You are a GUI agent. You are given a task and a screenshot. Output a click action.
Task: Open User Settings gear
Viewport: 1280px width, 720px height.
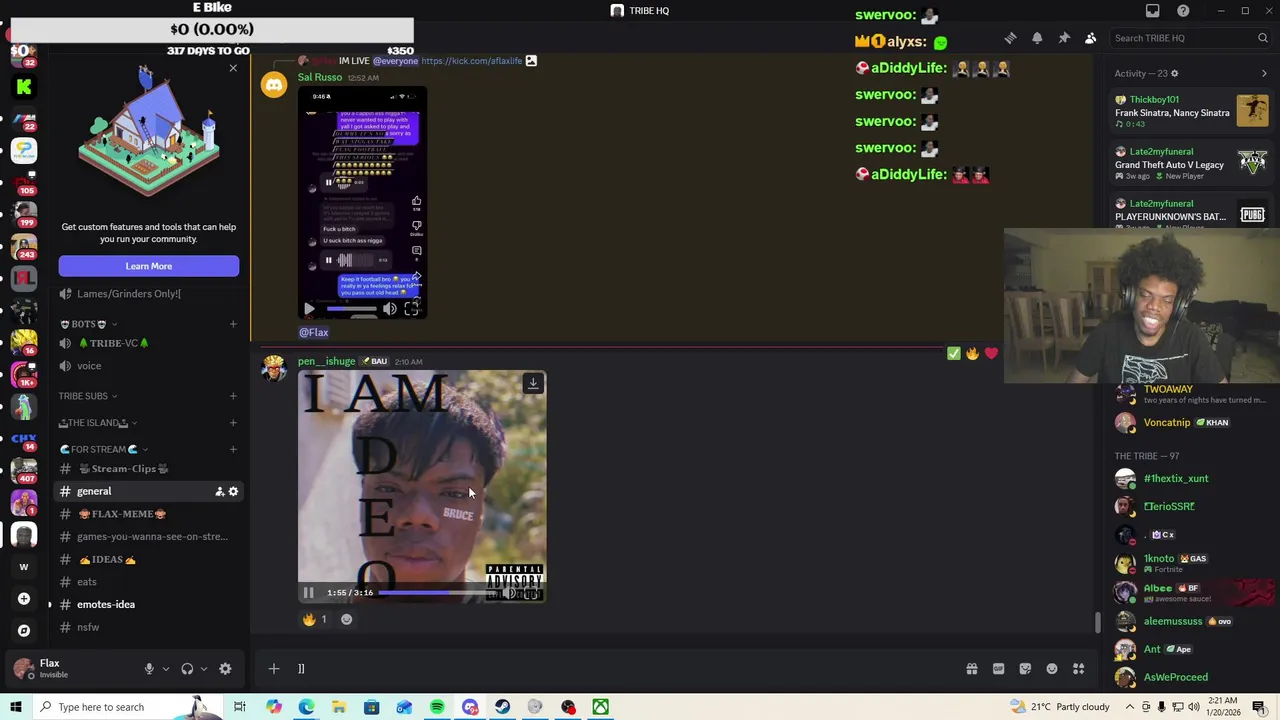tap(225, 669)
